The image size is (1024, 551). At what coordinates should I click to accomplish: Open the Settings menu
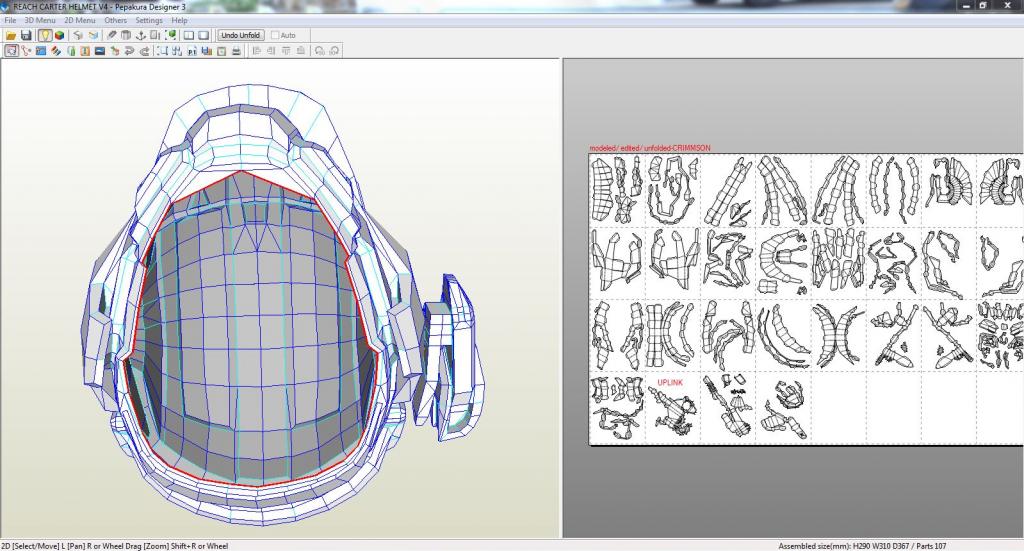click(149, 20)
